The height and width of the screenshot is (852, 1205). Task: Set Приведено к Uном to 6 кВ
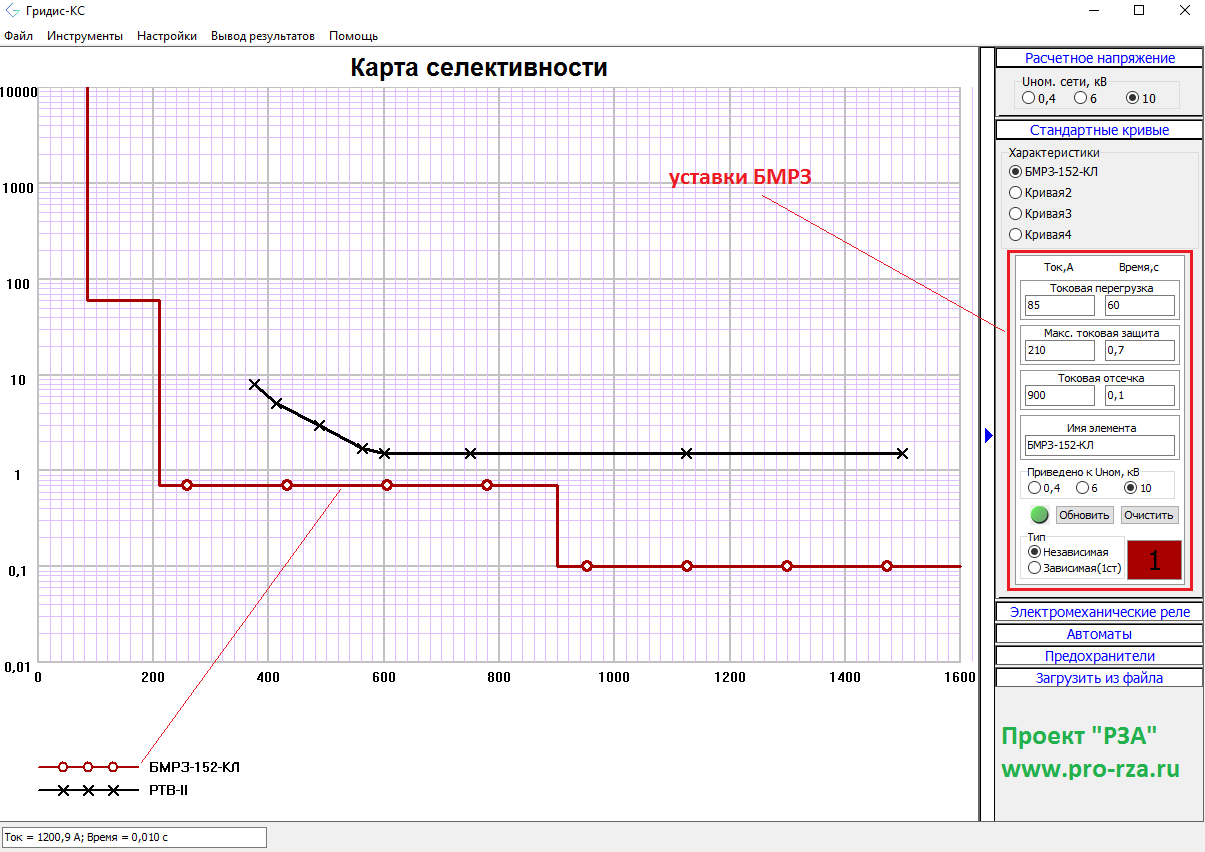coord(1082,488)
